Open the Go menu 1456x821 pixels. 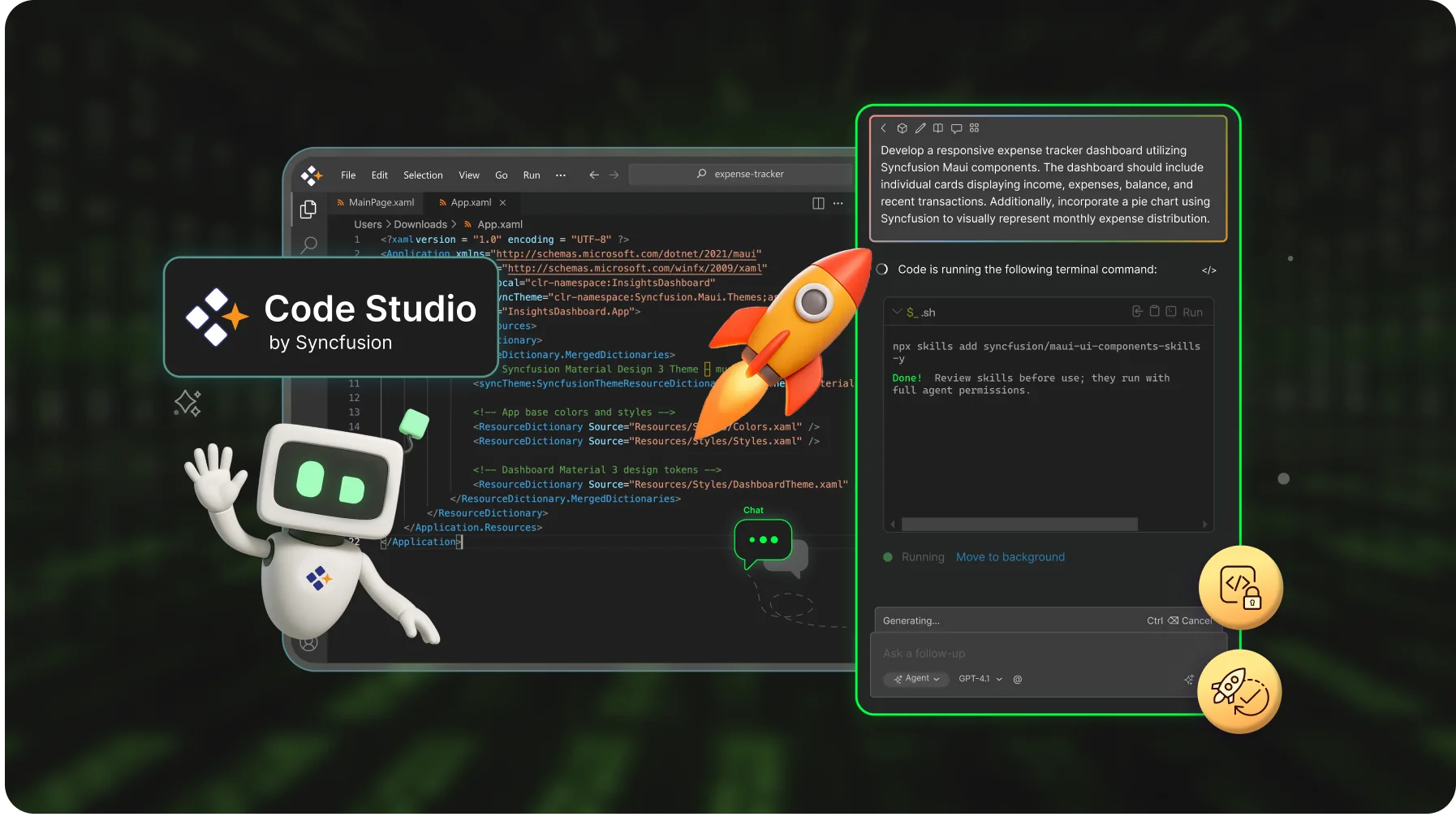[502, 175]
